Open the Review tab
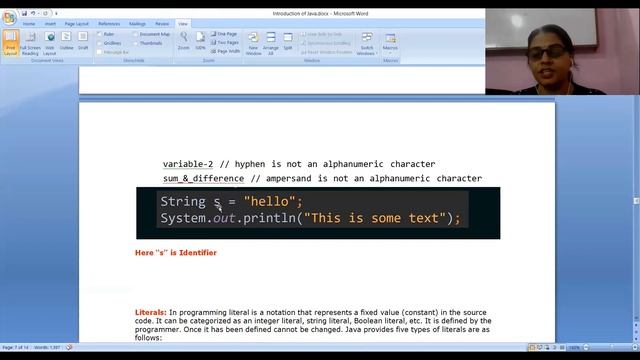Image resolution: width=640 pixels, height=360 pixels. [162, 24]
